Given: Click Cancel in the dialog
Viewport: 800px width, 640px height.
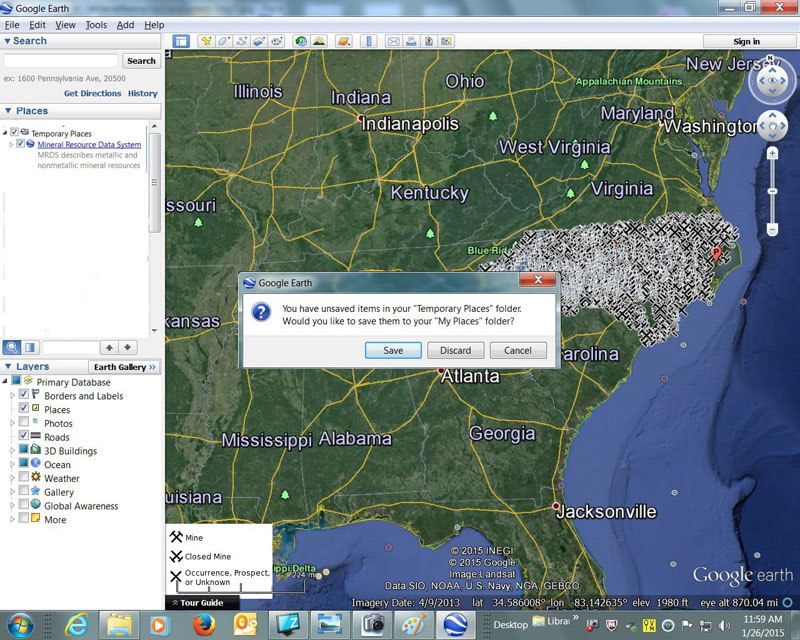Looking at the screenshot, I should (518, 351).
